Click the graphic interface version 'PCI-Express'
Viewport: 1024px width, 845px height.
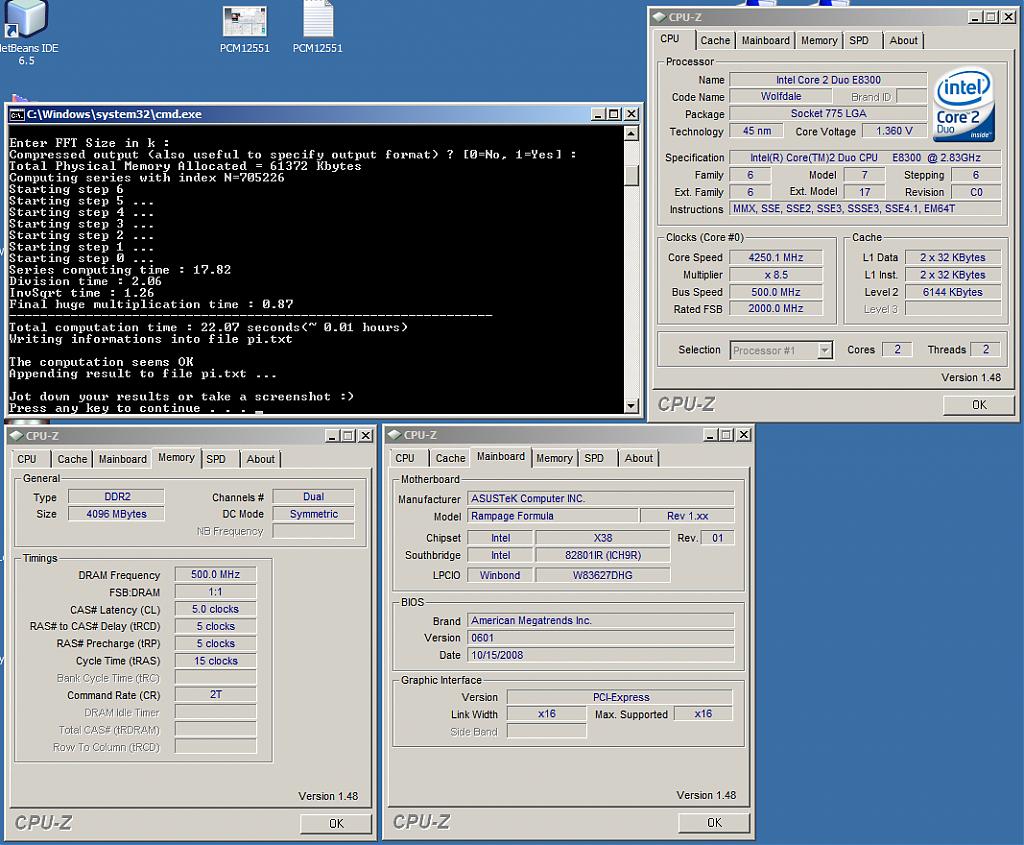[x=620, y=697]
